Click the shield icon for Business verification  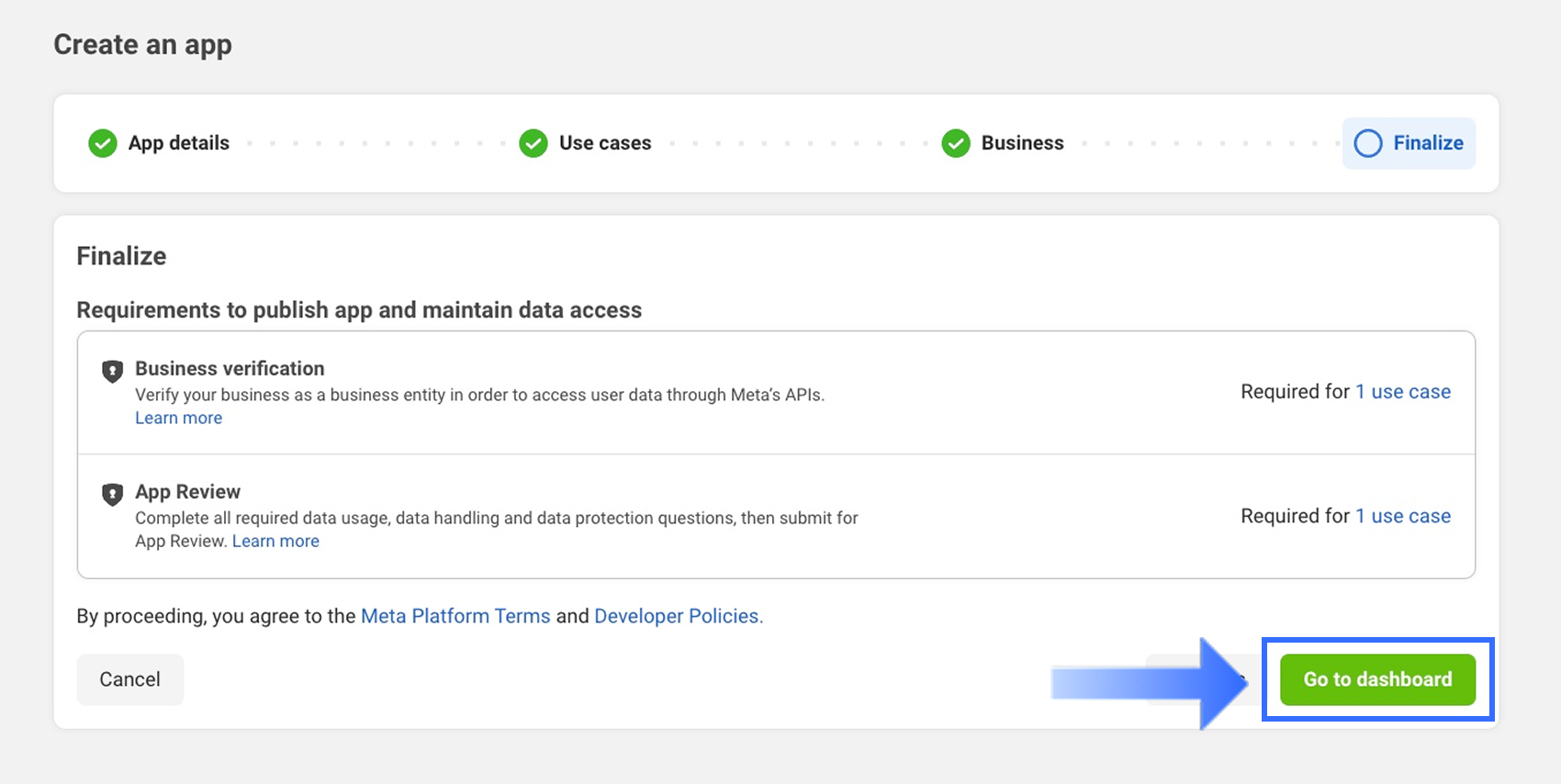point(112,371)
